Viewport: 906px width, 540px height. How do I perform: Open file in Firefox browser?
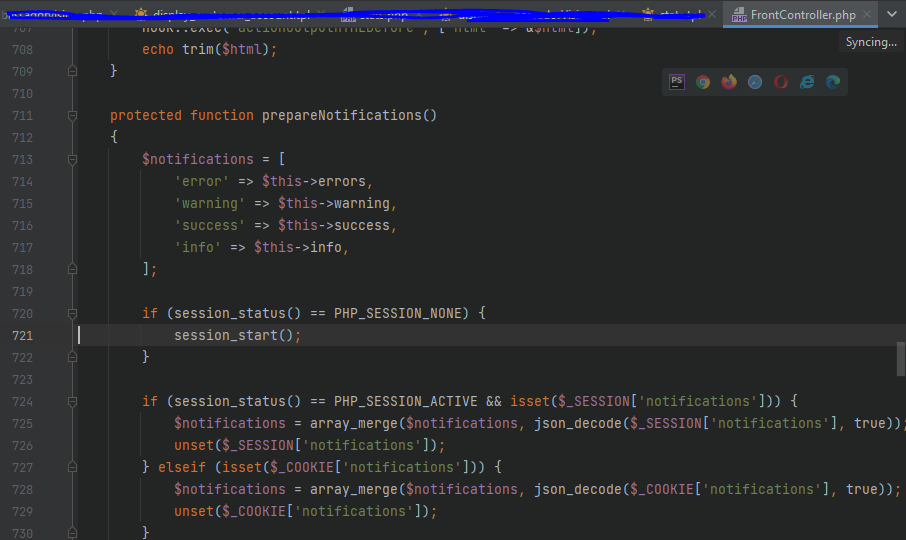coord(729,82)
